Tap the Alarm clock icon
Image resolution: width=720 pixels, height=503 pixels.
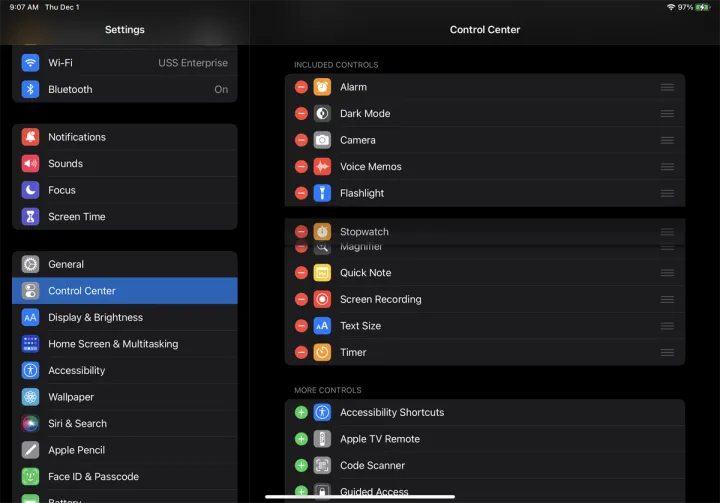(322, 87)
